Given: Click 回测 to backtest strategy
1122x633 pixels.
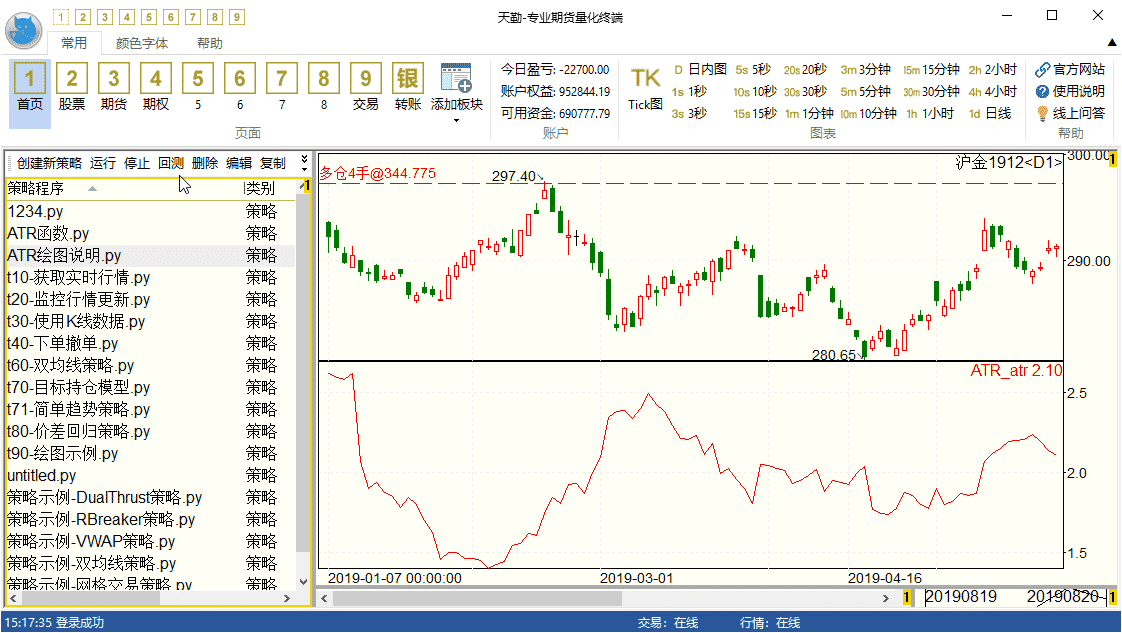Looking at the screenshot, I should click(170, 163).
